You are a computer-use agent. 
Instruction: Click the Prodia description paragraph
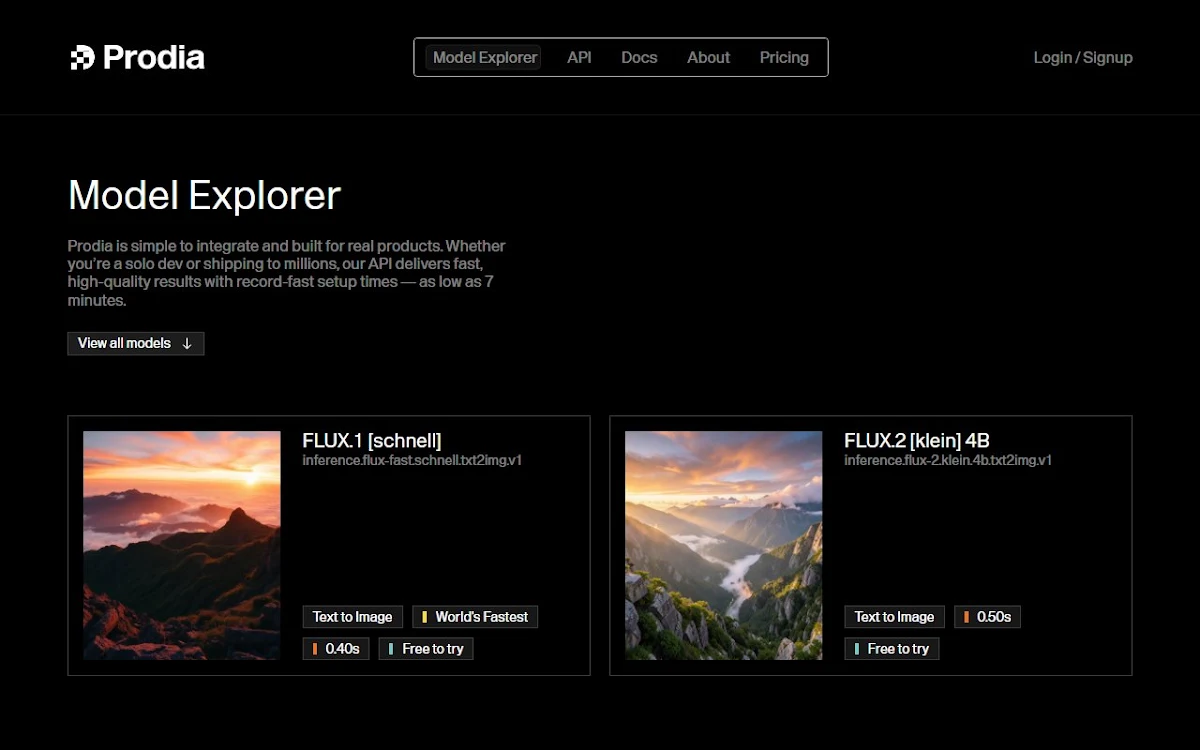[287, 273]
